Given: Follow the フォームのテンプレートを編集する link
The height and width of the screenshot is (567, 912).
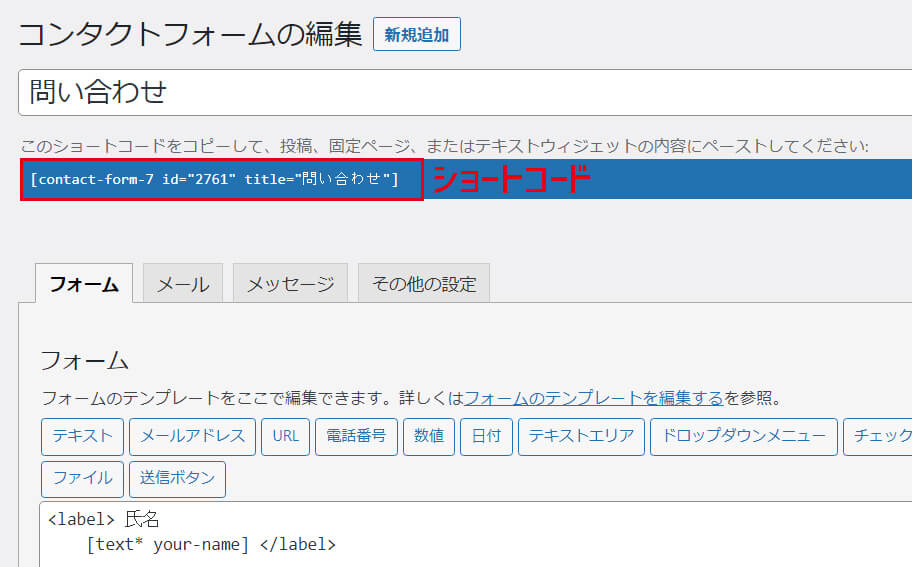Looking at the screenshot, I should pos(593,398).
